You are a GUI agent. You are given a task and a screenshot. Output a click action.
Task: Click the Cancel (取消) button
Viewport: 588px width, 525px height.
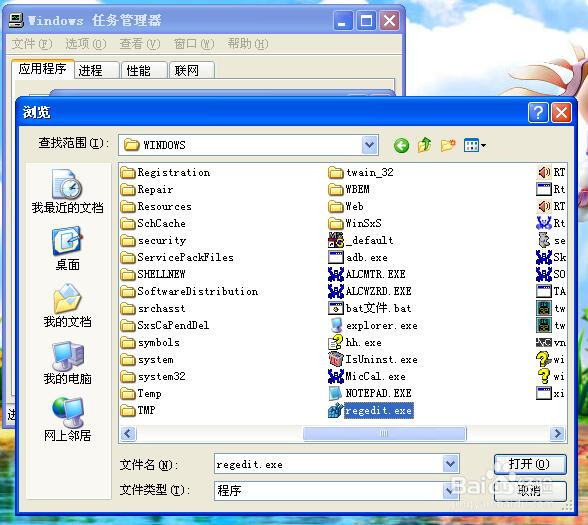click(x=530, y=491)
